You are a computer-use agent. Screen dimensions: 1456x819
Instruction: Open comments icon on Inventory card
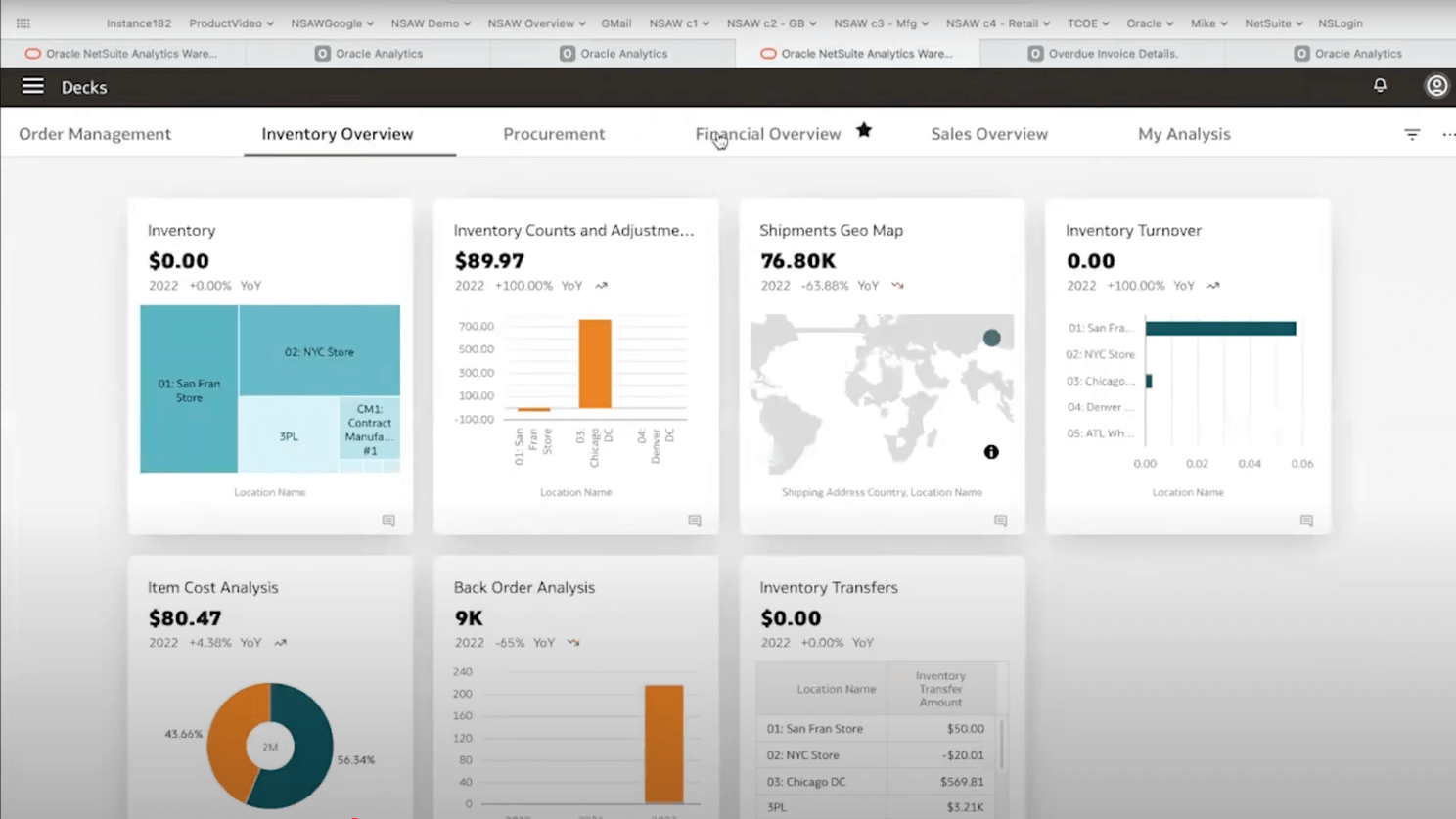(388, 521)
